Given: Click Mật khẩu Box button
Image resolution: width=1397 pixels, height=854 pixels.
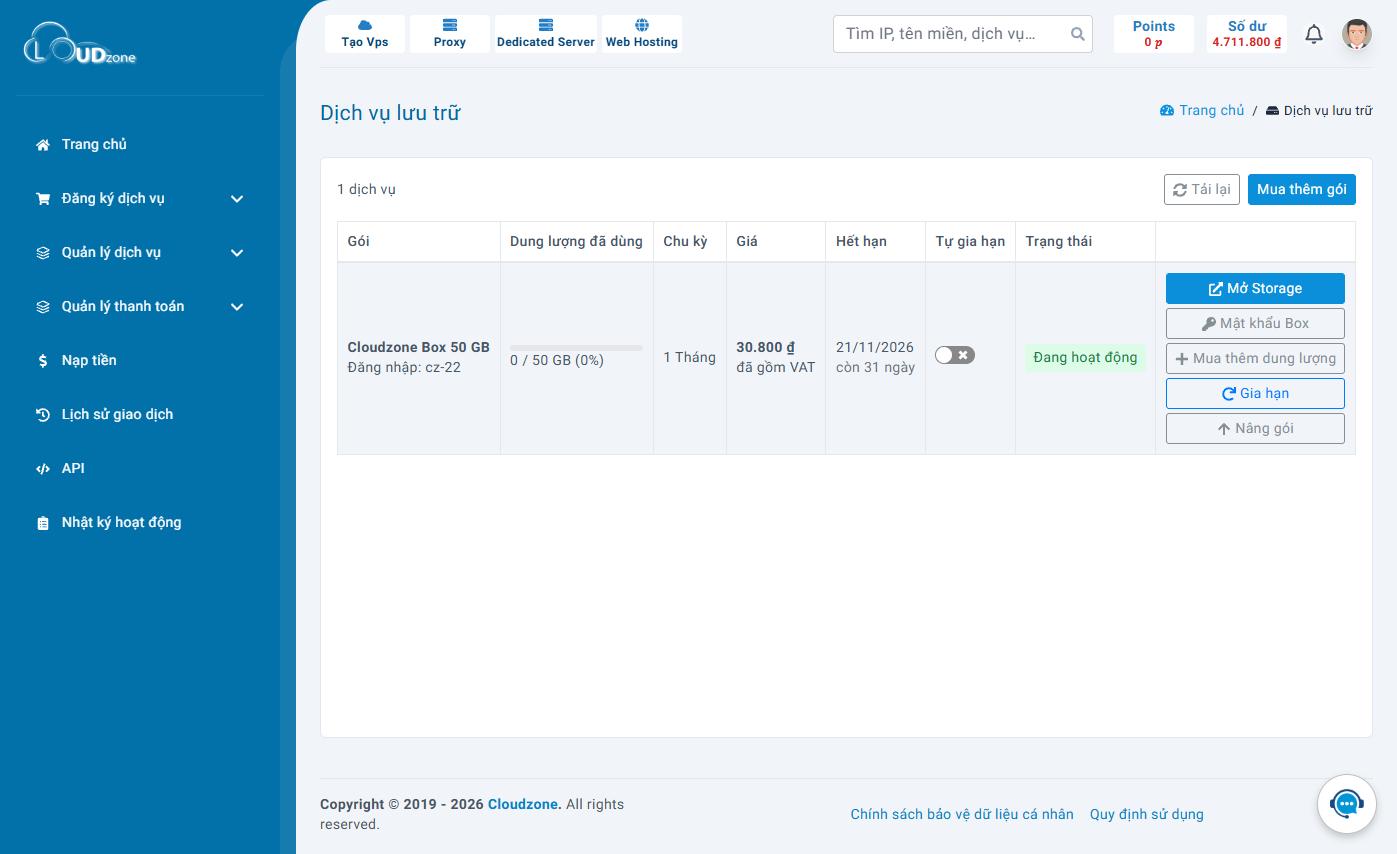Looking at the screenshot, I should (x=1255, y=323).
